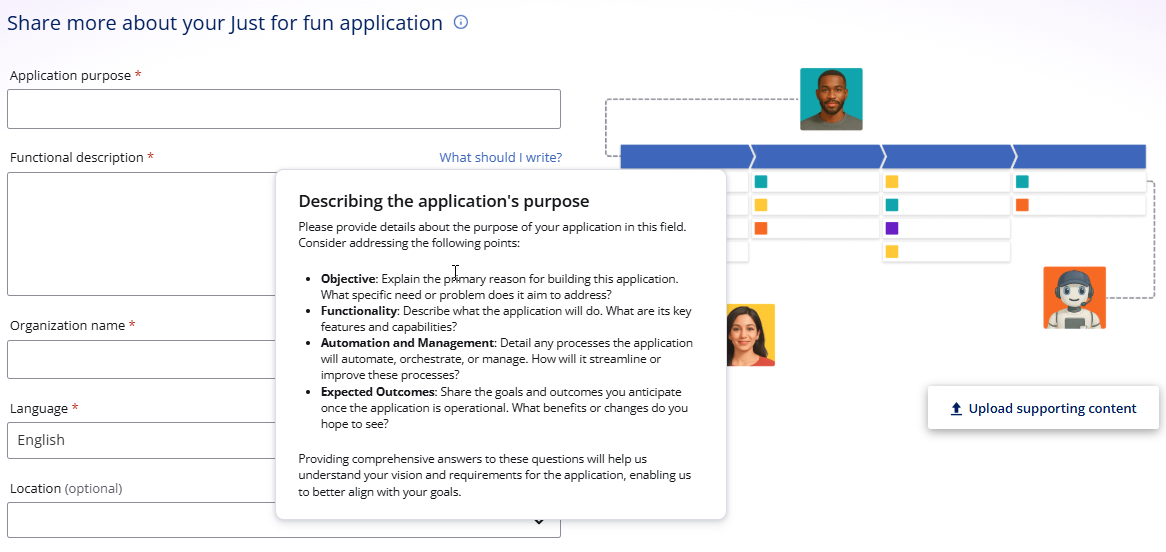Select the last blue stage chevron
This screenshot has height=552, width=1166.
tap(1080, 156)
